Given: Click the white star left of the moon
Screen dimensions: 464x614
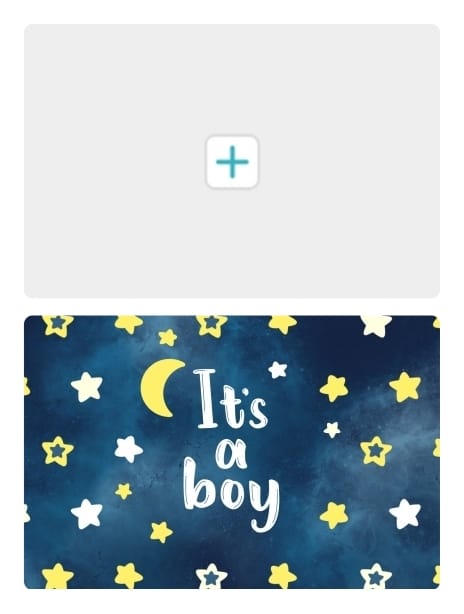Looking at the screenshot, I should [x=87, y=387].
